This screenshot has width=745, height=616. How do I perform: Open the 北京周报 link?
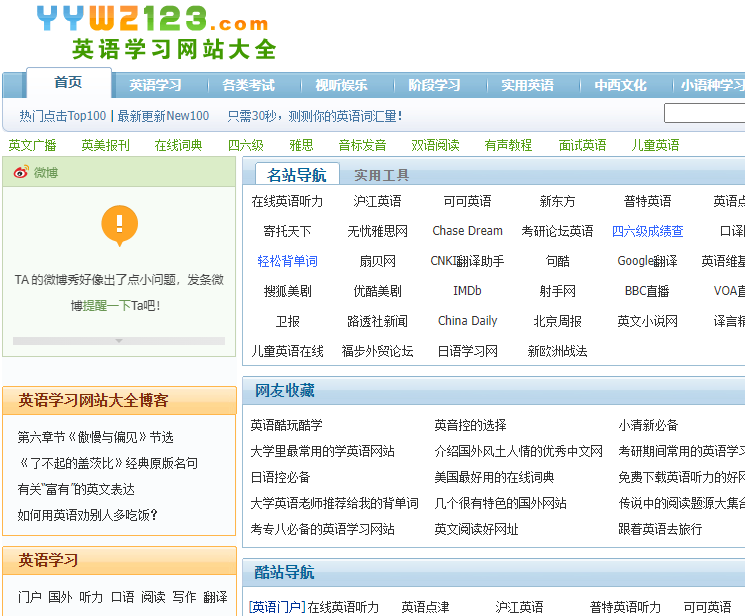pyautogui.click(x=557, y=321)
